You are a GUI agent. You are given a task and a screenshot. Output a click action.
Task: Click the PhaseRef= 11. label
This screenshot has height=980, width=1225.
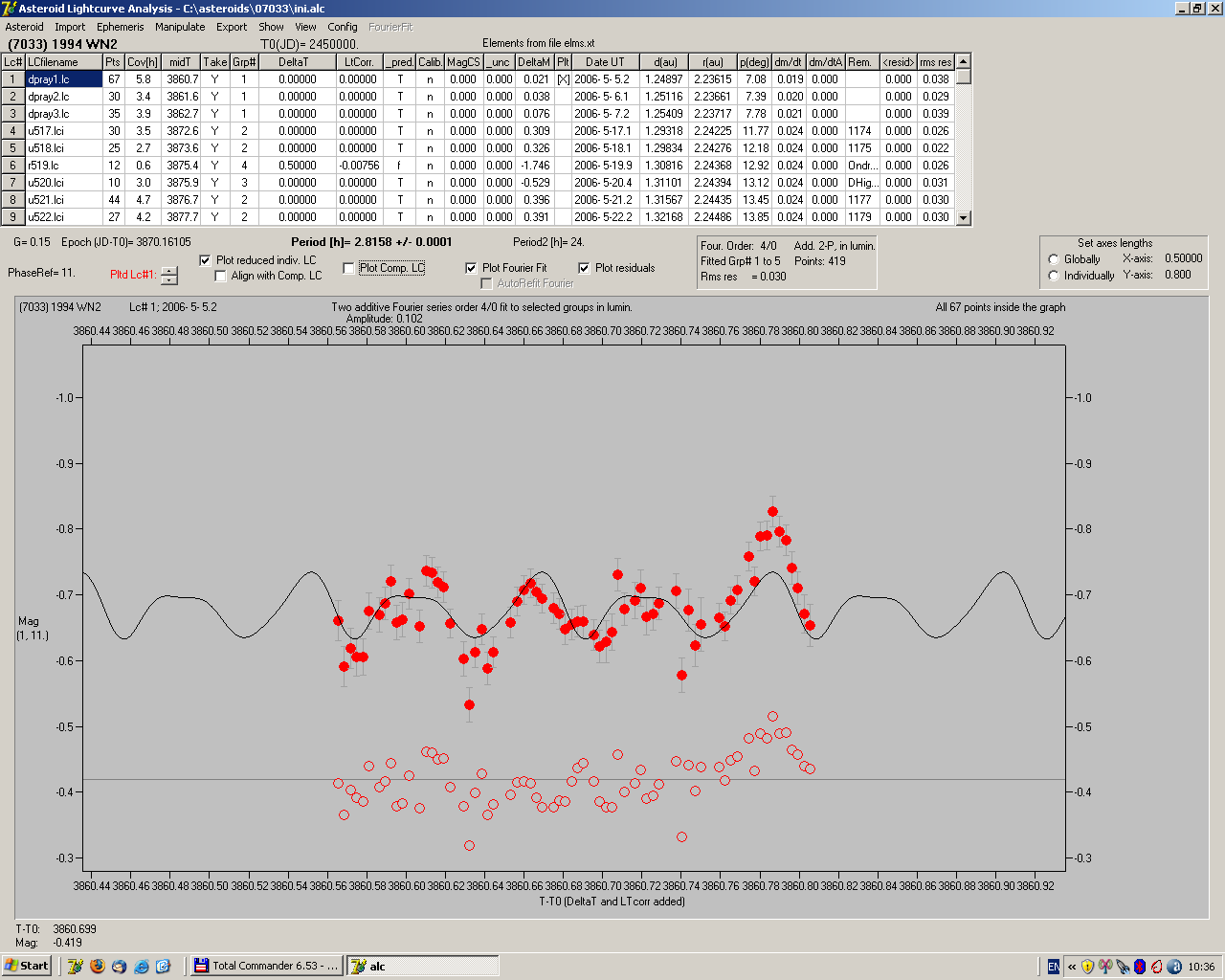[x=41, y=273]
